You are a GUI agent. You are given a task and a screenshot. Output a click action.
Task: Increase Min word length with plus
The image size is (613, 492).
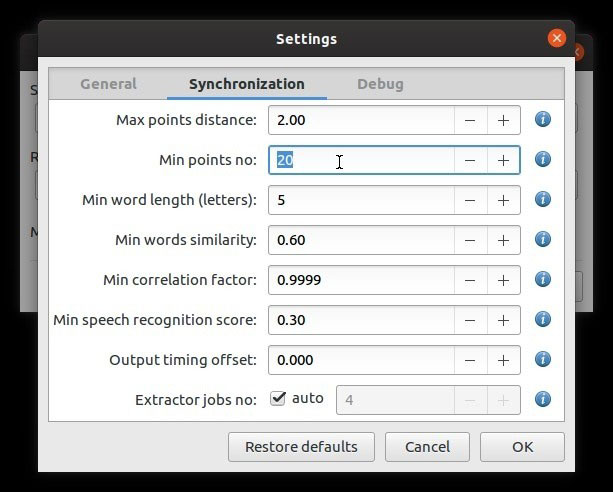click(x=504, y=200)
